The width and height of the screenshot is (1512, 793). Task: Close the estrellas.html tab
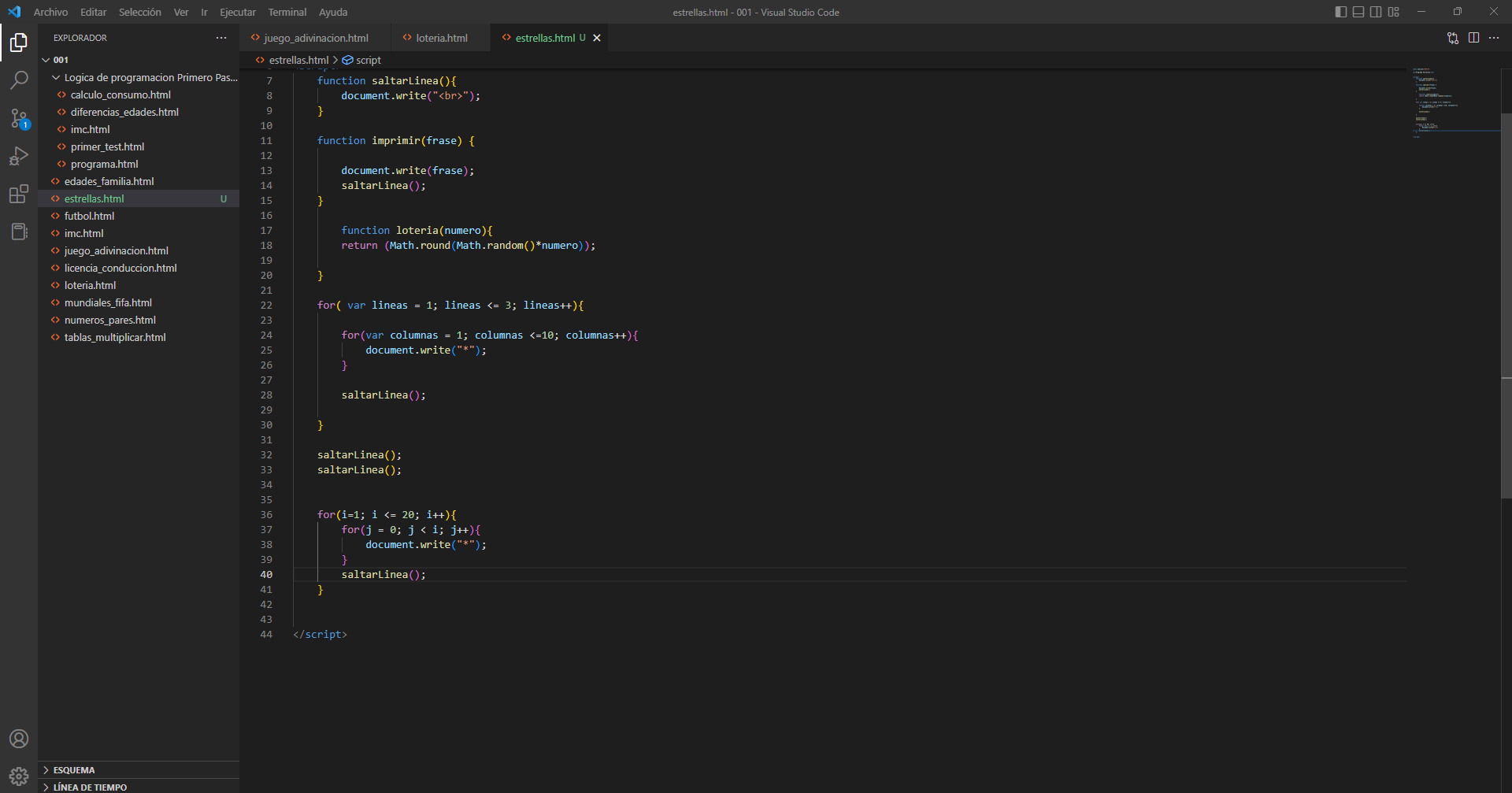597,38
